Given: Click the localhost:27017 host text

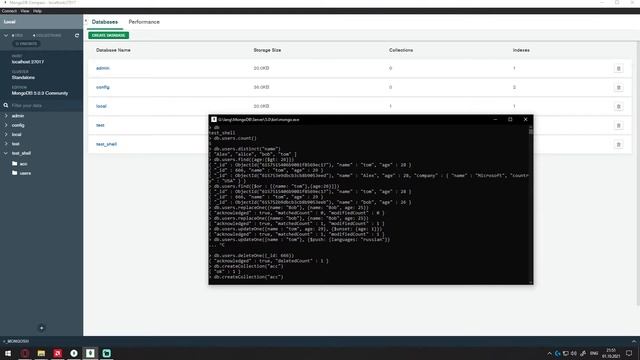Looking at the screenshot, I should tap(28, 62).
